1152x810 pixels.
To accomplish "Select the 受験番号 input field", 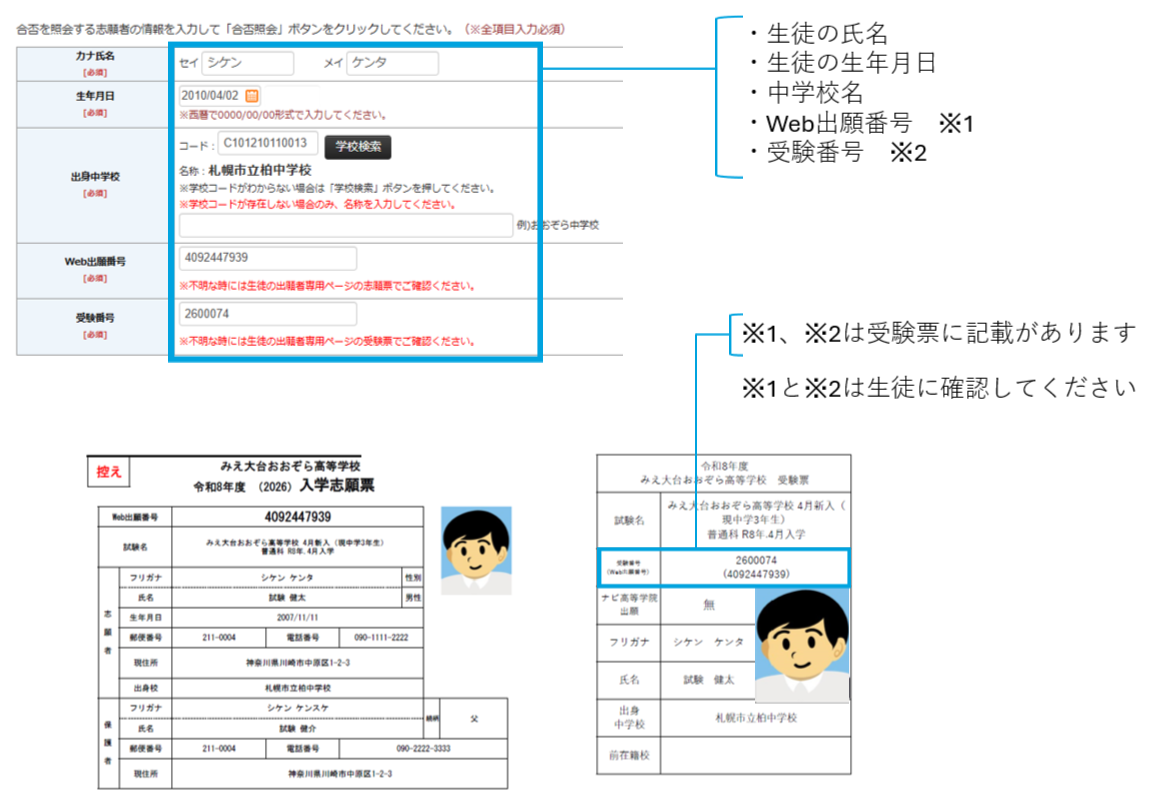I will 267,314.
